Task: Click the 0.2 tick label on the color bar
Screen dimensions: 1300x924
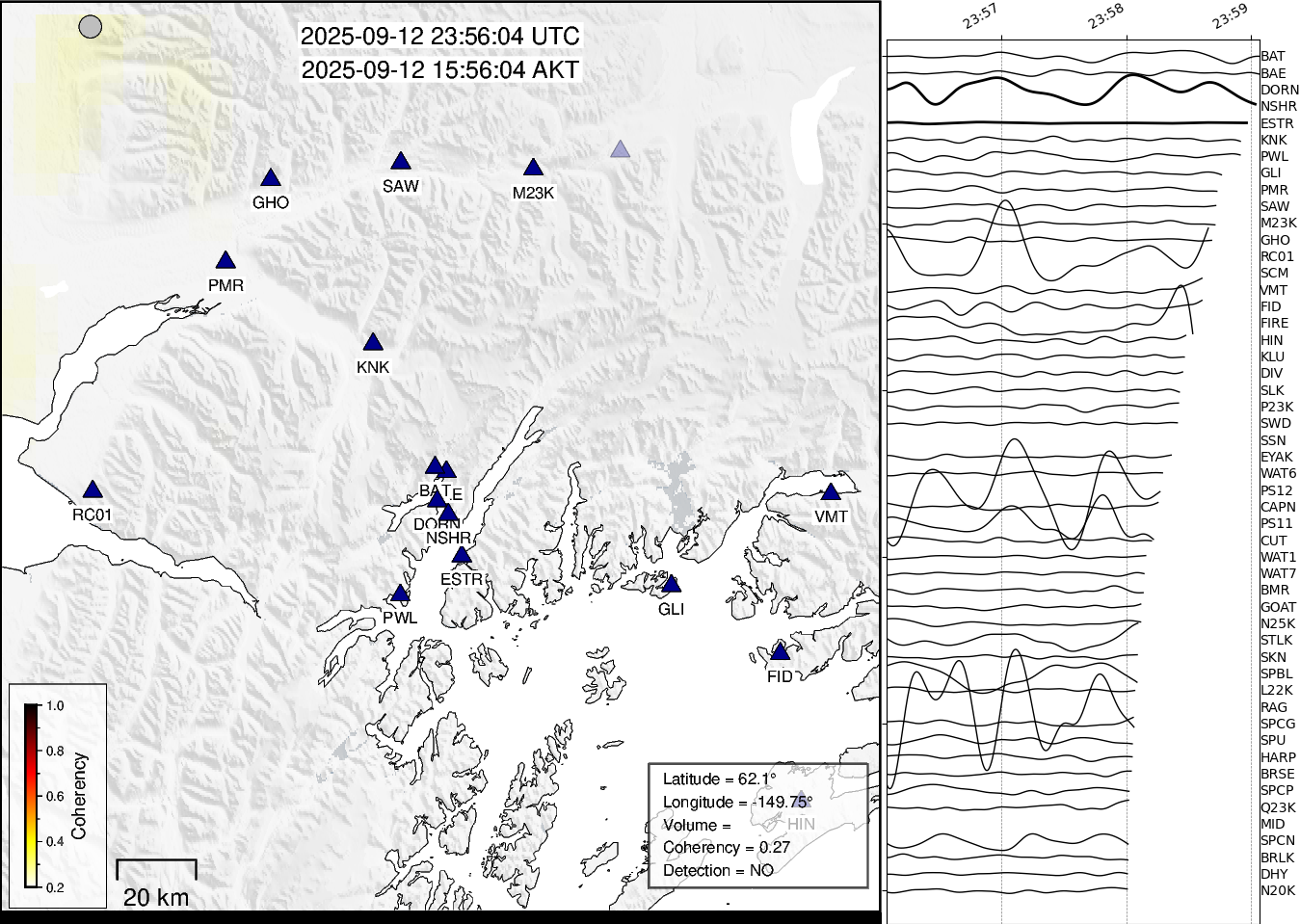Action: (x=55, y=887)
